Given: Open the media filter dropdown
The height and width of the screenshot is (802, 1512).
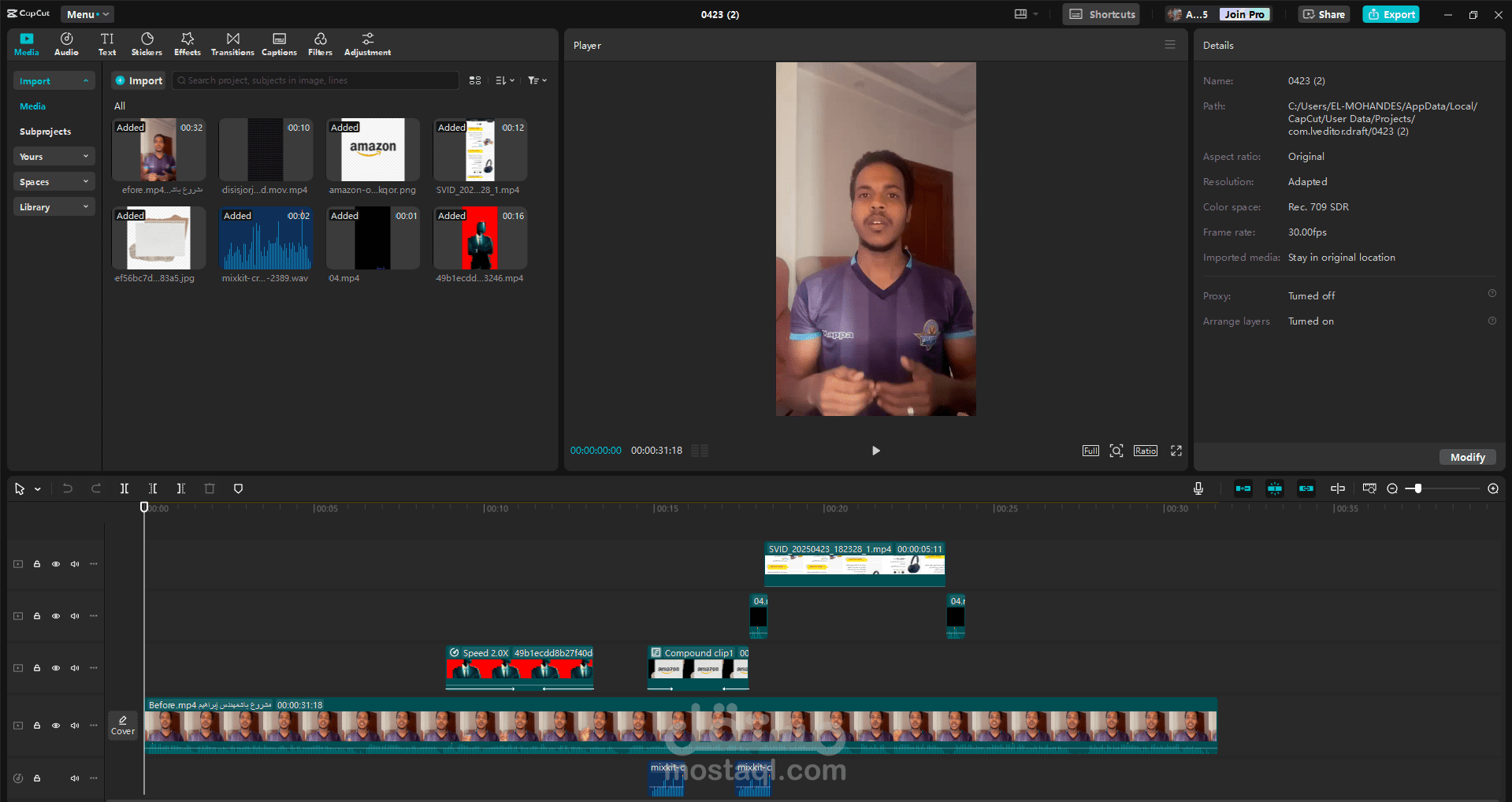Looking at the screenshot, I should click(537, 80).
